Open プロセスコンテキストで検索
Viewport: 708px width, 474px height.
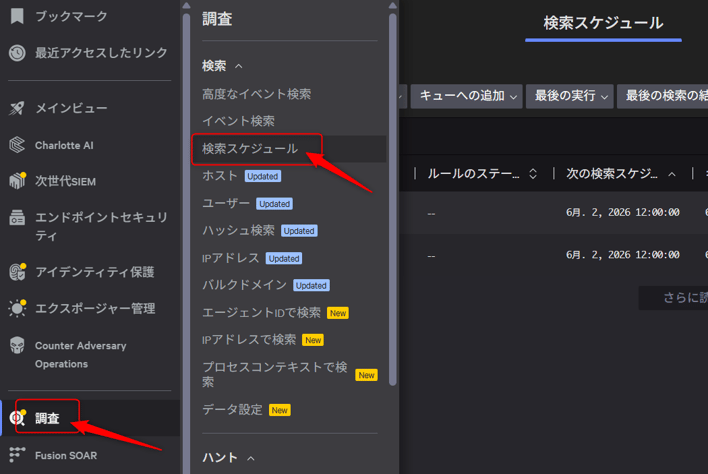275,375
